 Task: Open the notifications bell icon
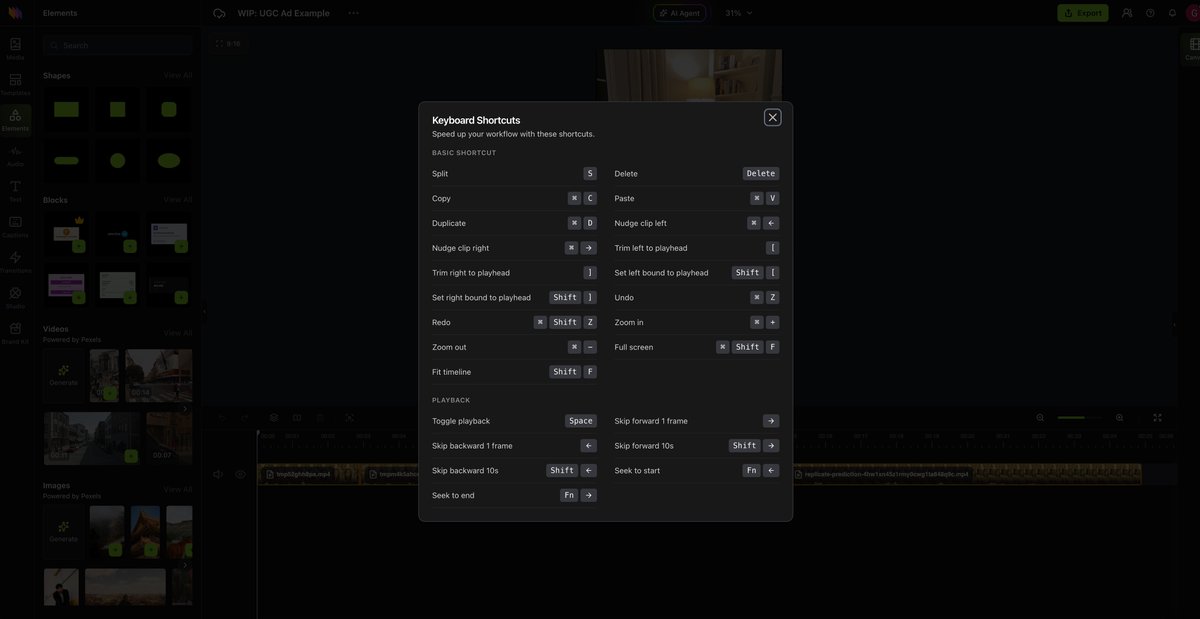[x=1172, y=13]
